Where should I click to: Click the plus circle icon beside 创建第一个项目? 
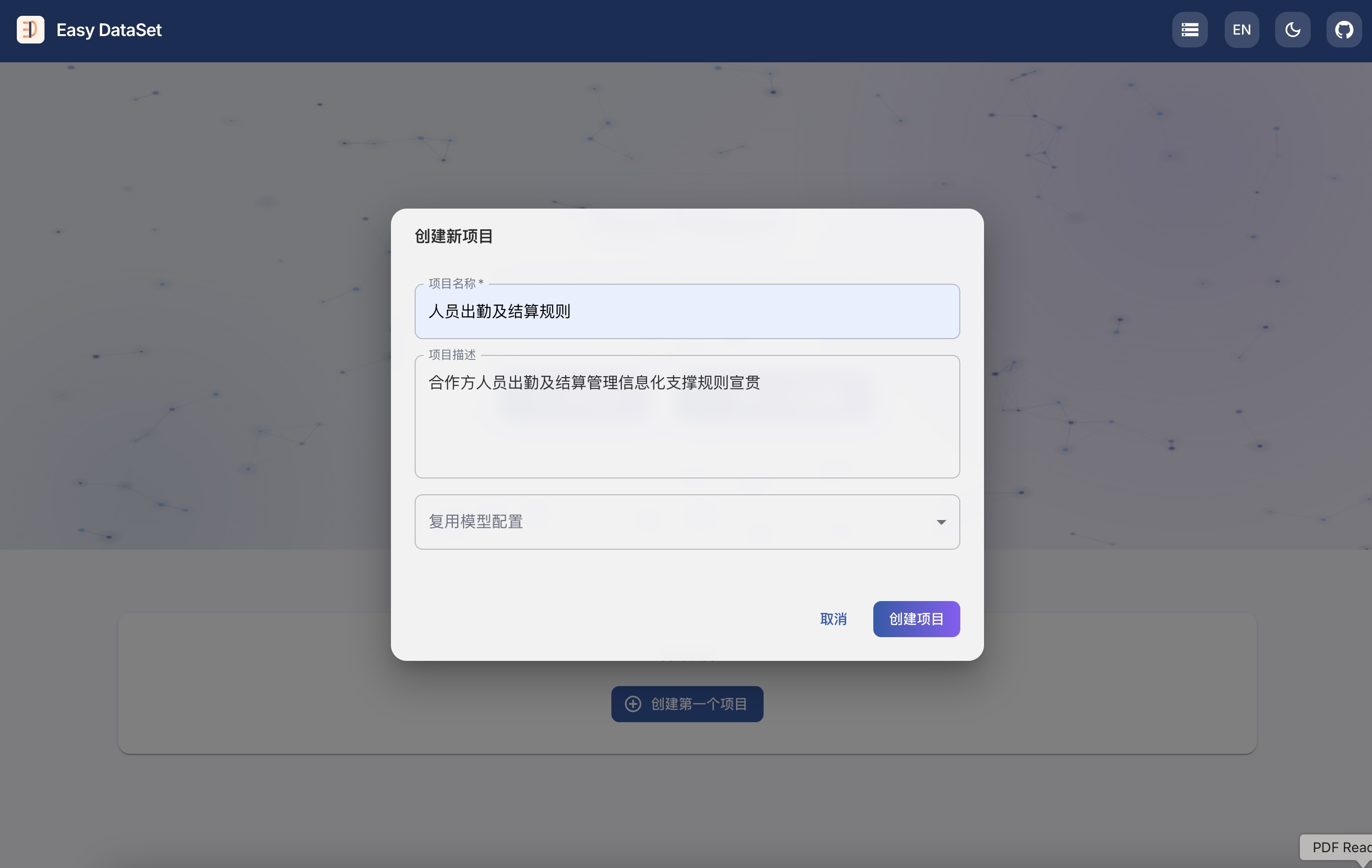click(x=633, y=704)
